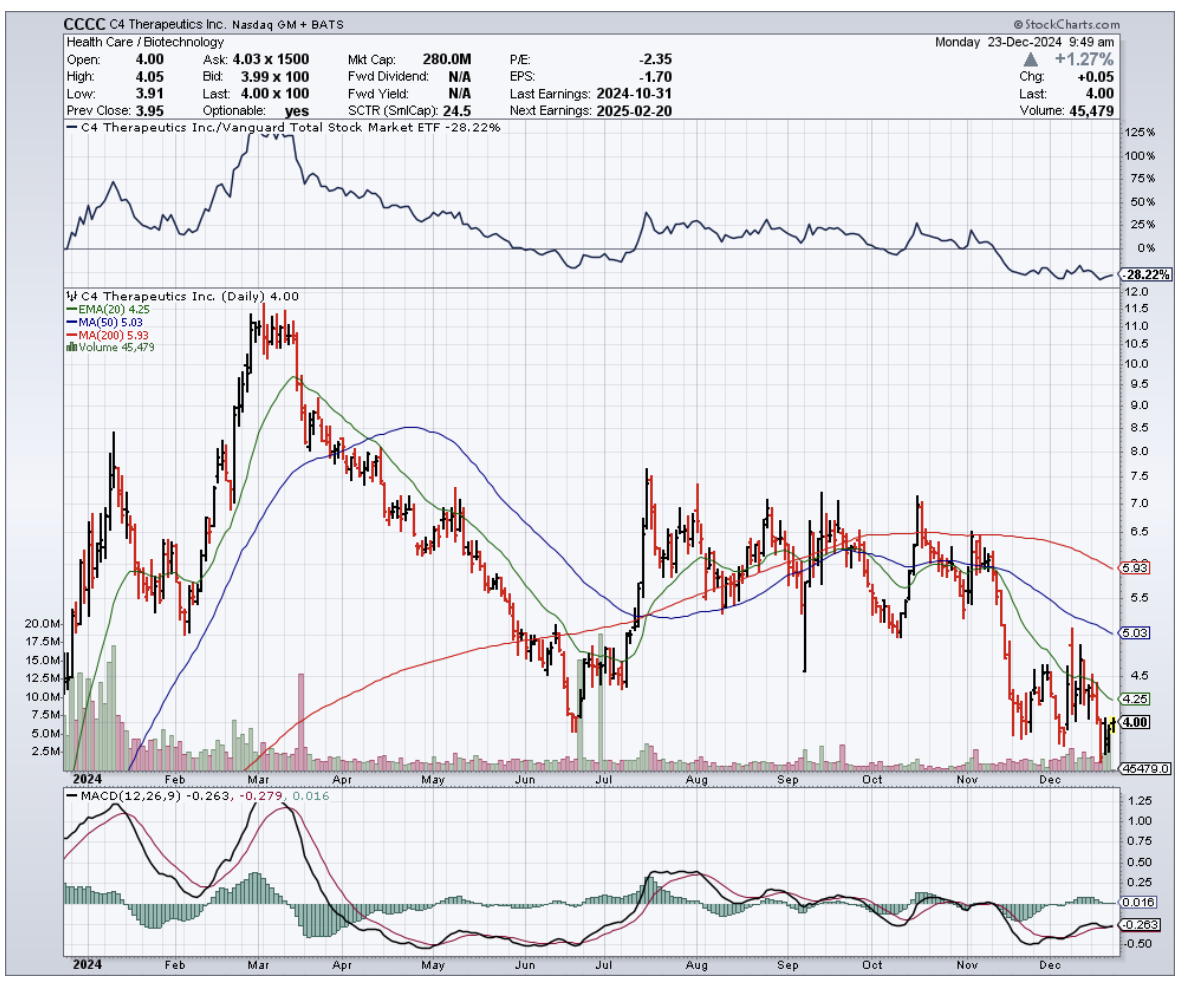Click the 5.03 MA(50) price axis tag
Screen dimensions: 1182x982
click(1136, 633)
